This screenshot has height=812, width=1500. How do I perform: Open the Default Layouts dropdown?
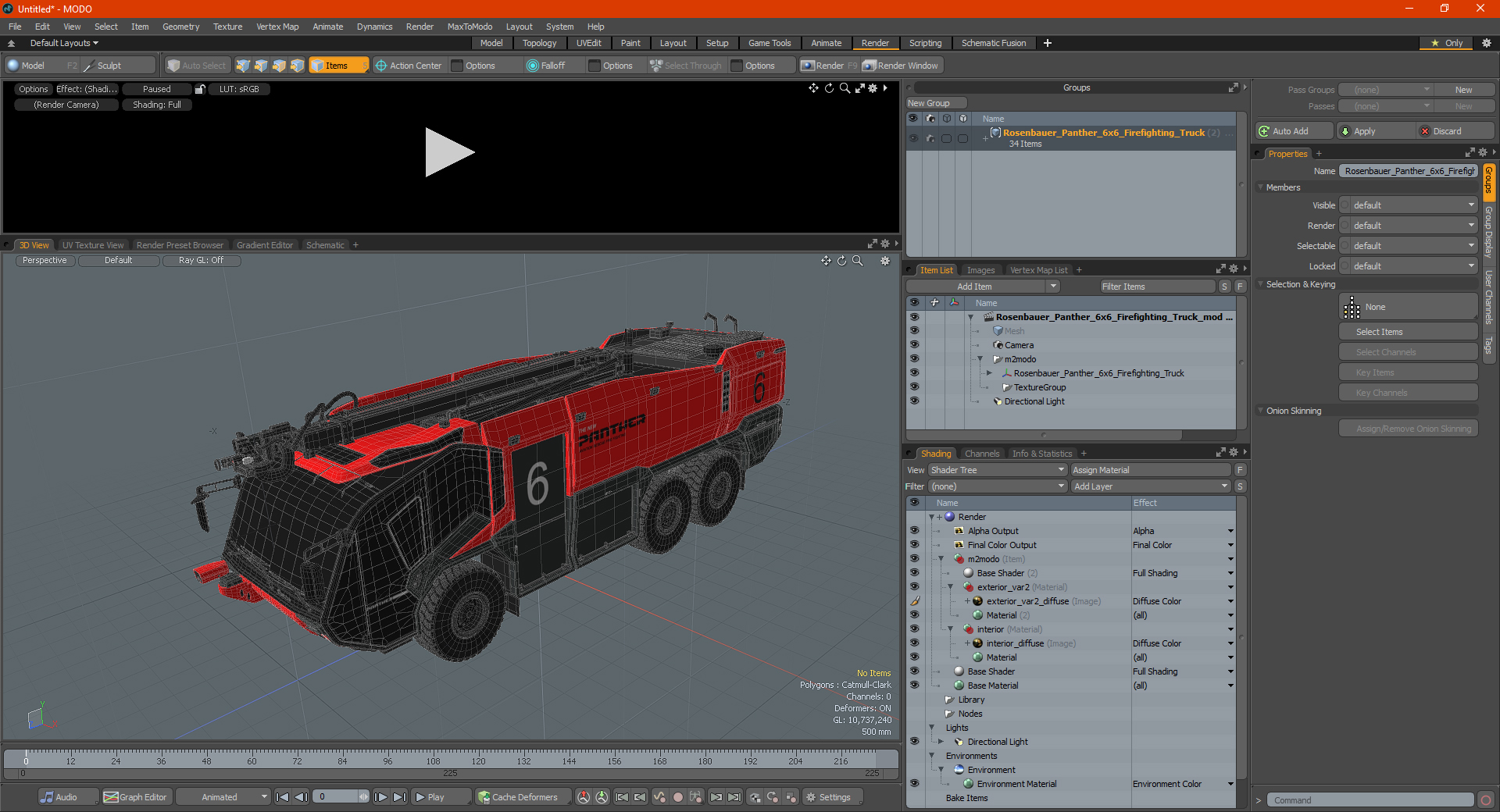click(x=64, y=43)
